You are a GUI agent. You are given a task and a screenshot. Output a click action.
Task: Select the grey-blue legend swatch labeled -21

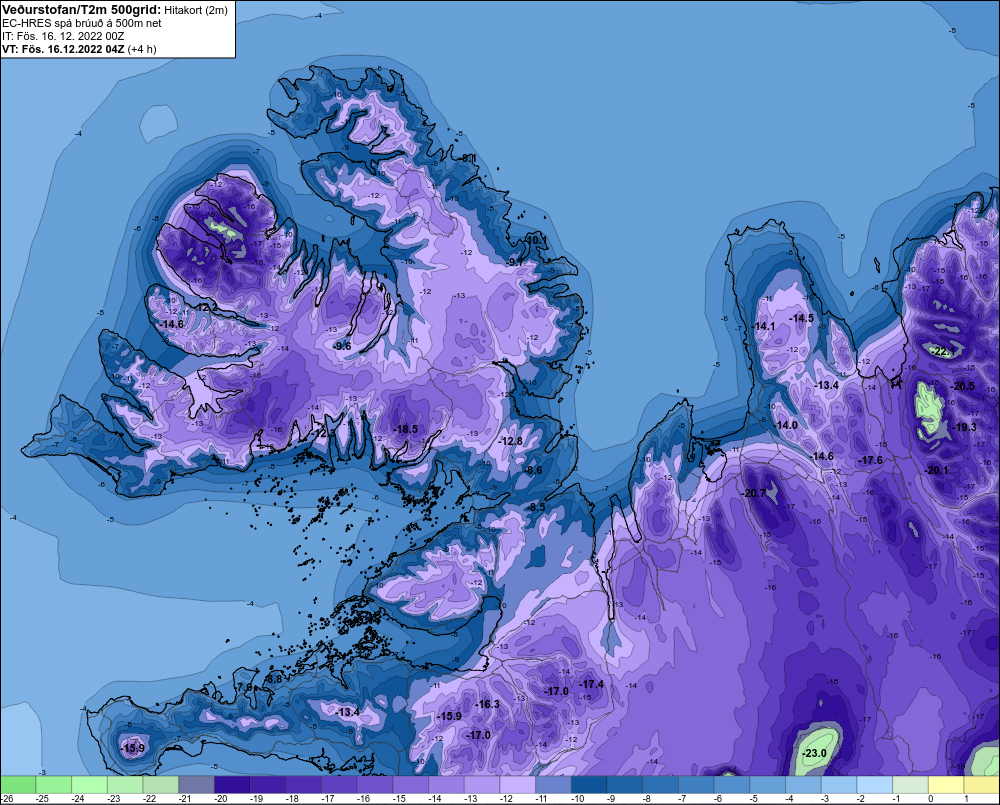pos(196,784)
